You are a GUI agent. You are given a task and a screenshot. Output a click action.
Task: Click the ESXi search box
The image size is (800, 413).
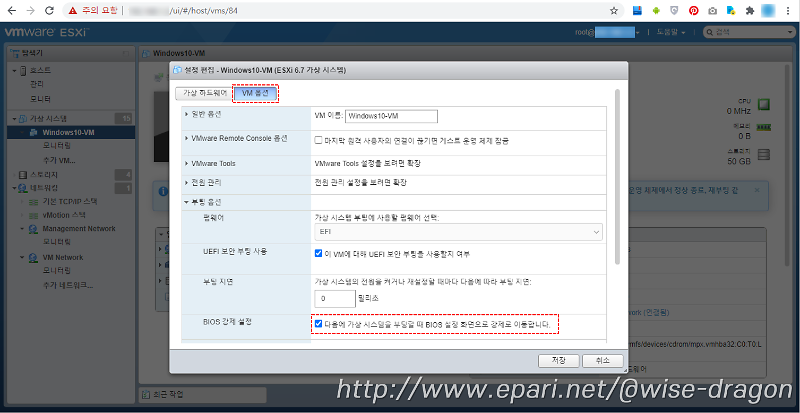click(x=748, y=32)
